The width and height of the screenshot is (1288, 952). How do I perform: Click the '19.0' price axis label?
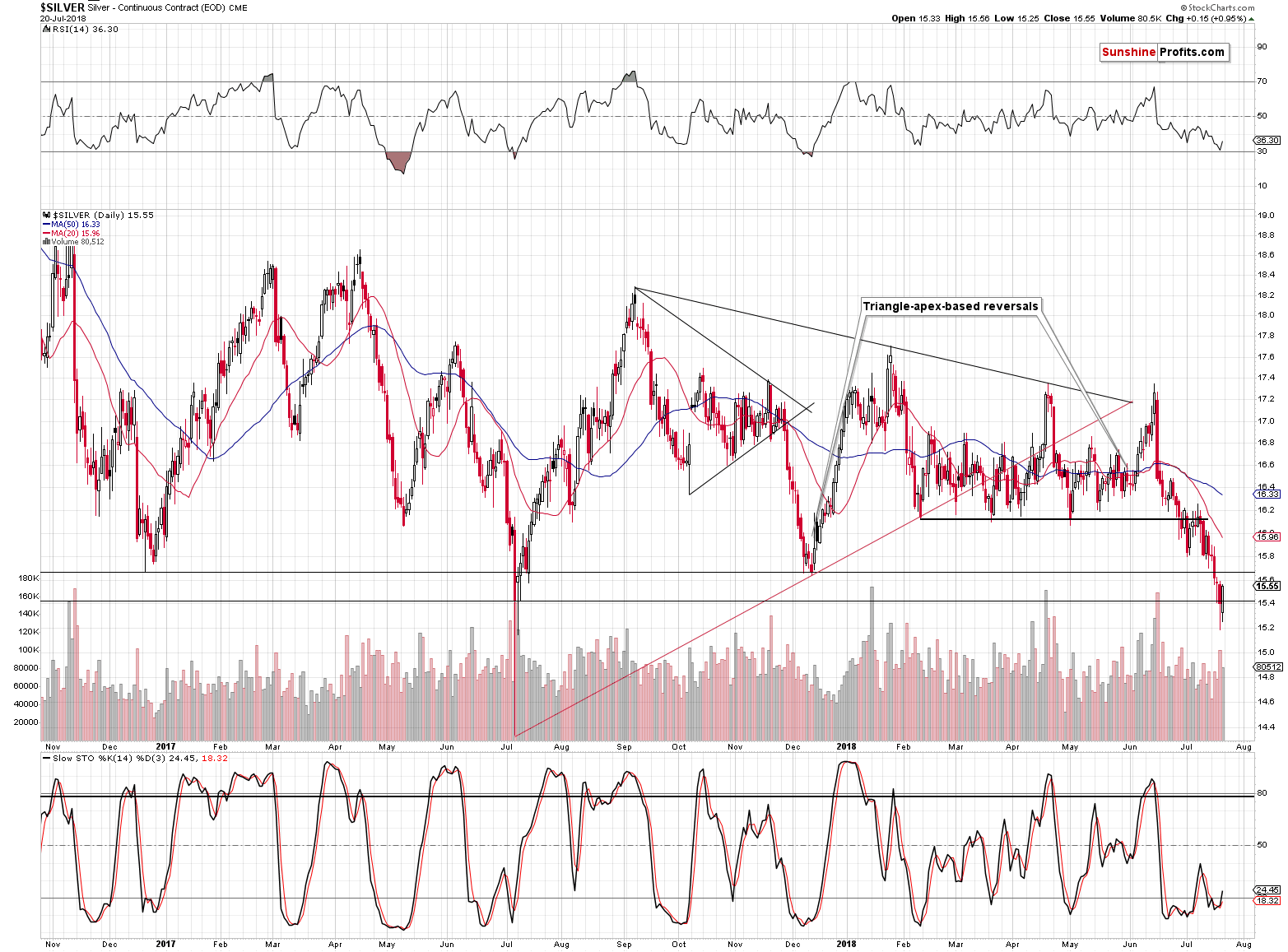click(1266, 216)
